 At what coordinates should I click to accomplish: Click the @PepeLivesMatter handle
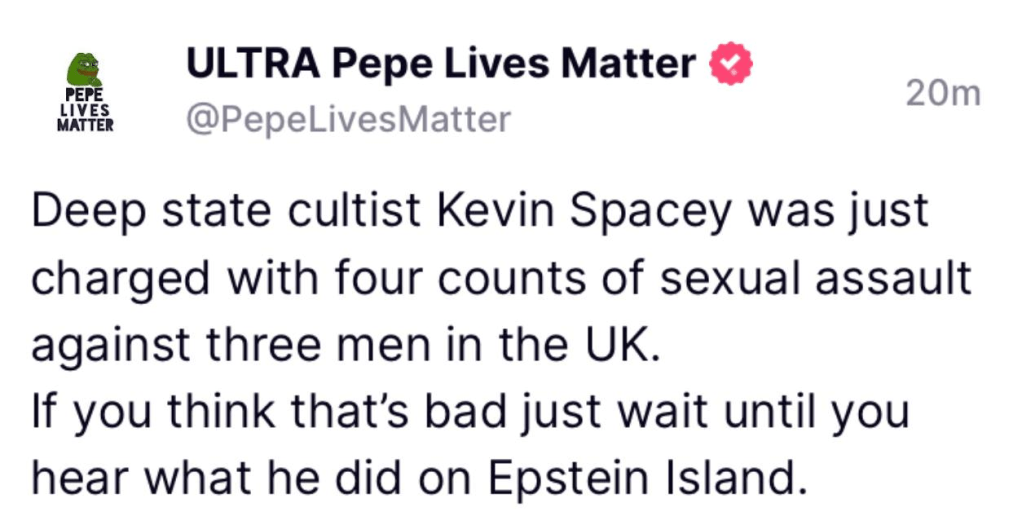(x=348, y=120)
